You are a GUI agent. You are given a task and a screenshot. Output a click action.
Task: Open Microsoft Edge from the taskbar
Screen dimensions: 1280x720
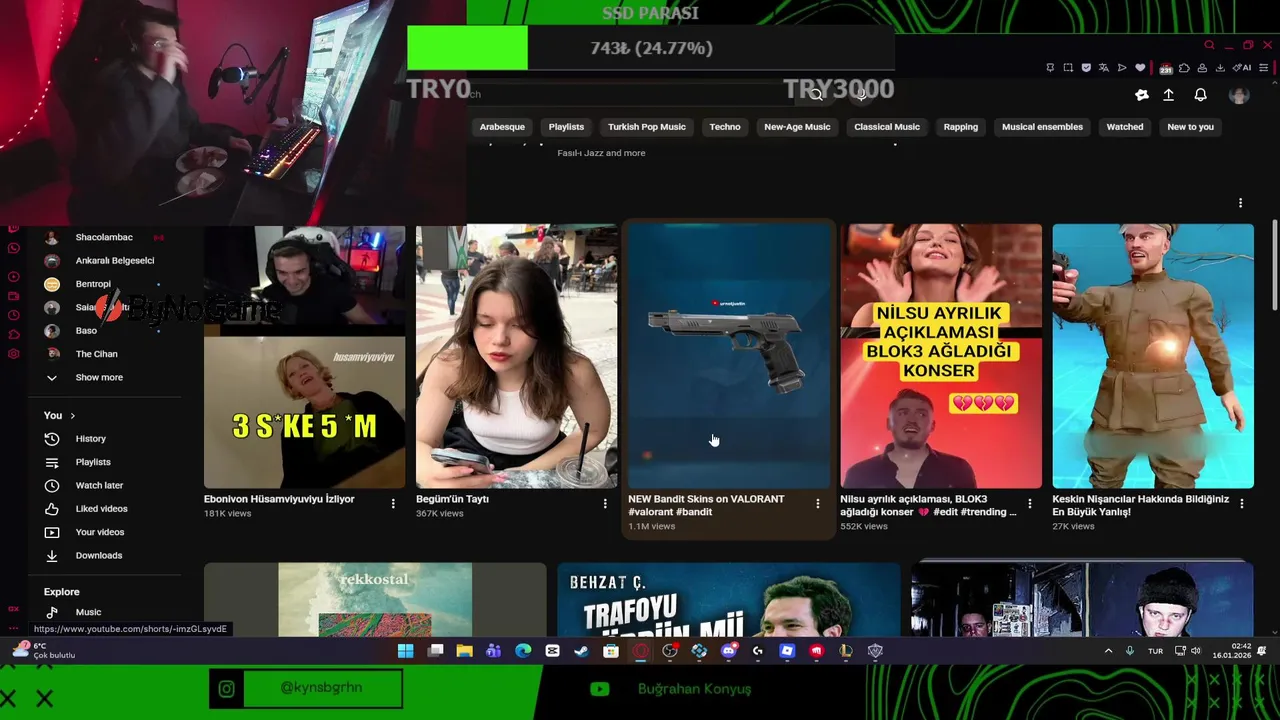click(523, 651)
